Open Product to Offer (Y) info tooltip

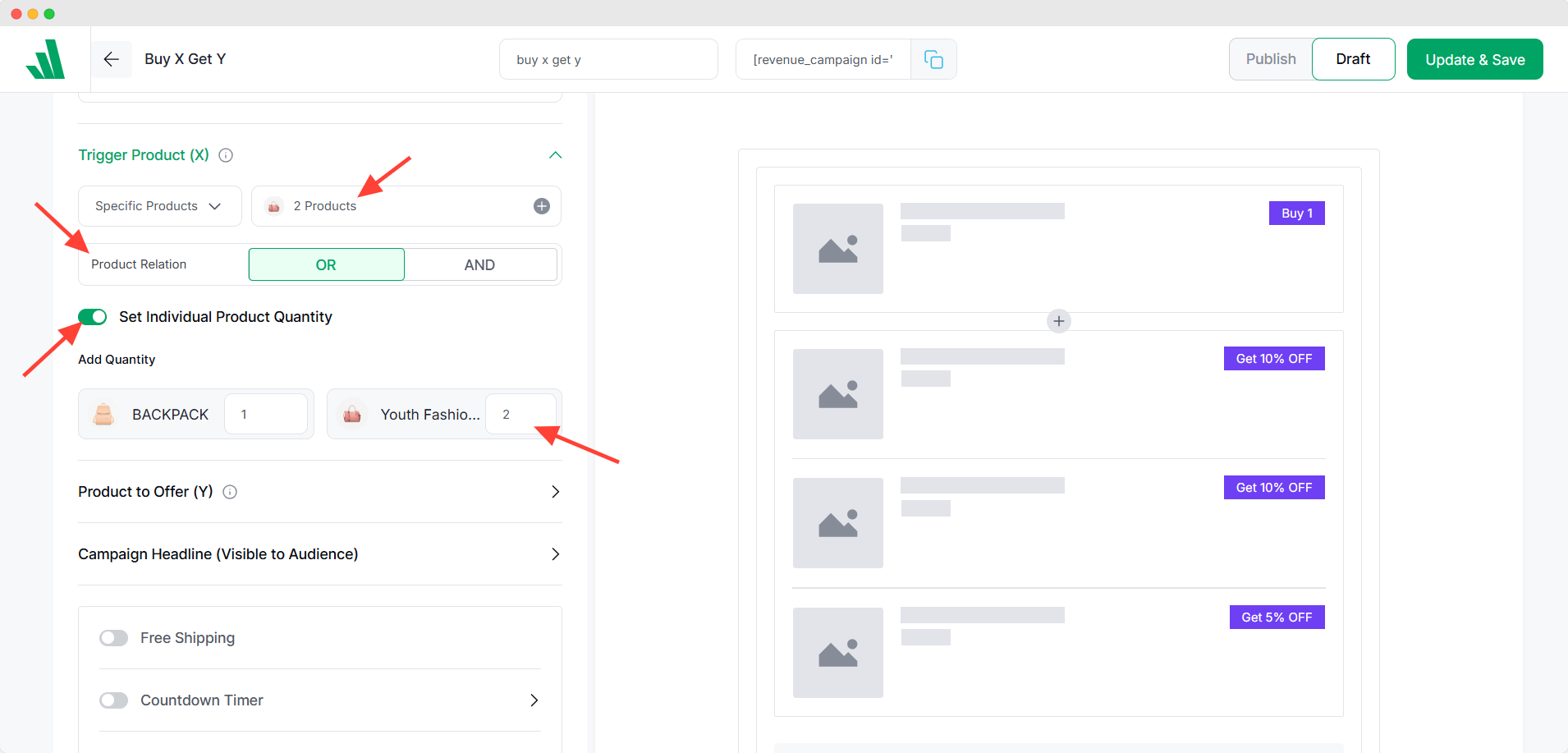click(230, 492)
